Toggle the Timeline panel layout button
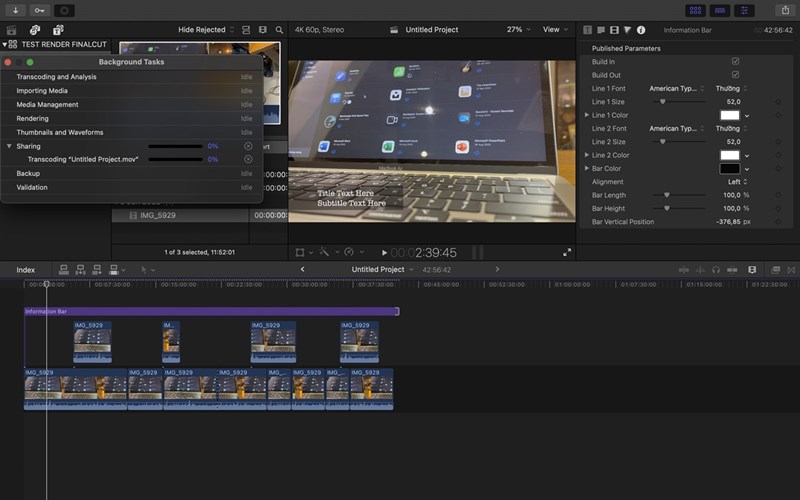Screen dimensions: 800x500 coord(720,10)
